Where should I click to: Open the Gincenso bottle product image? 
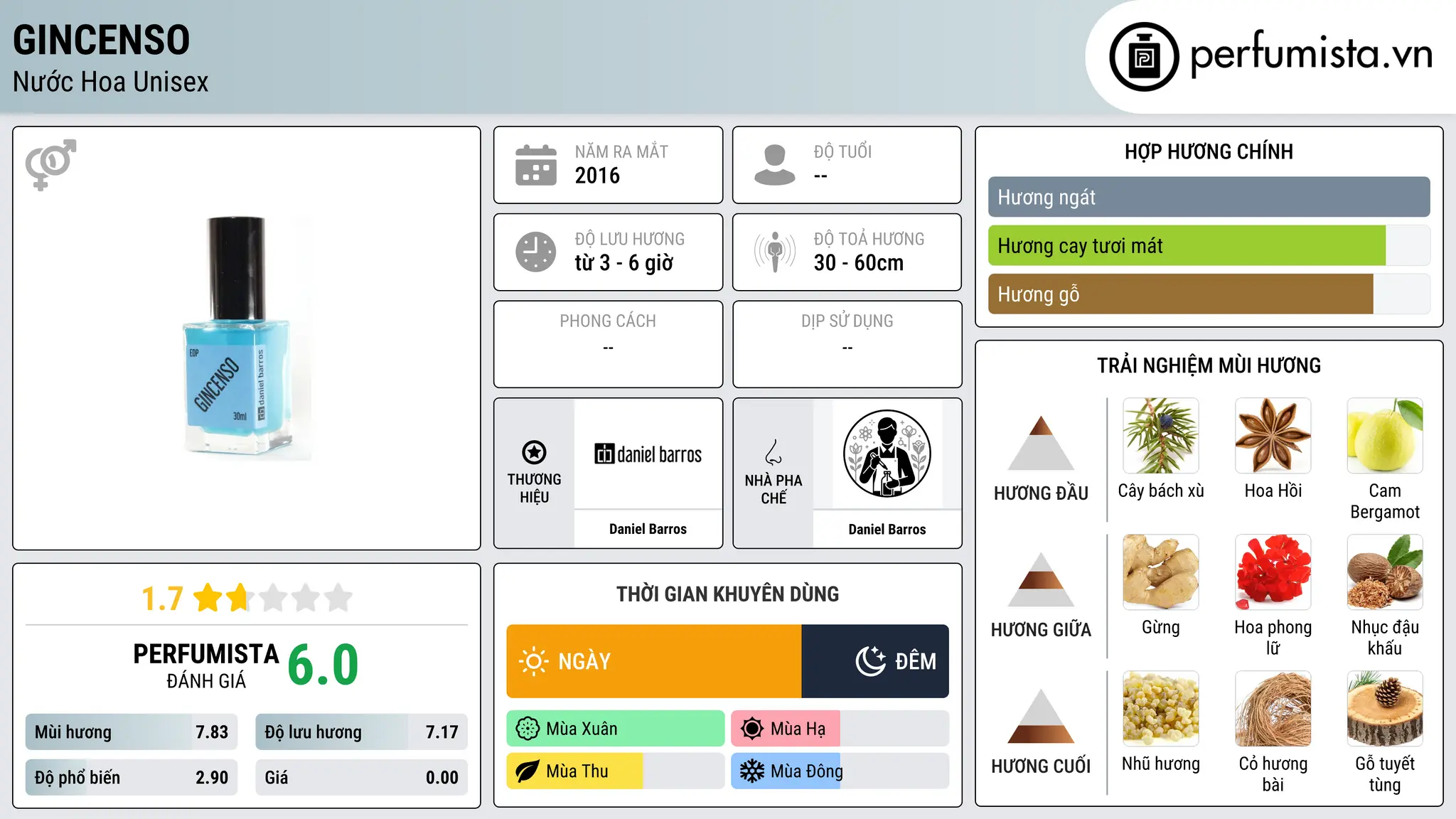(247, 338)
